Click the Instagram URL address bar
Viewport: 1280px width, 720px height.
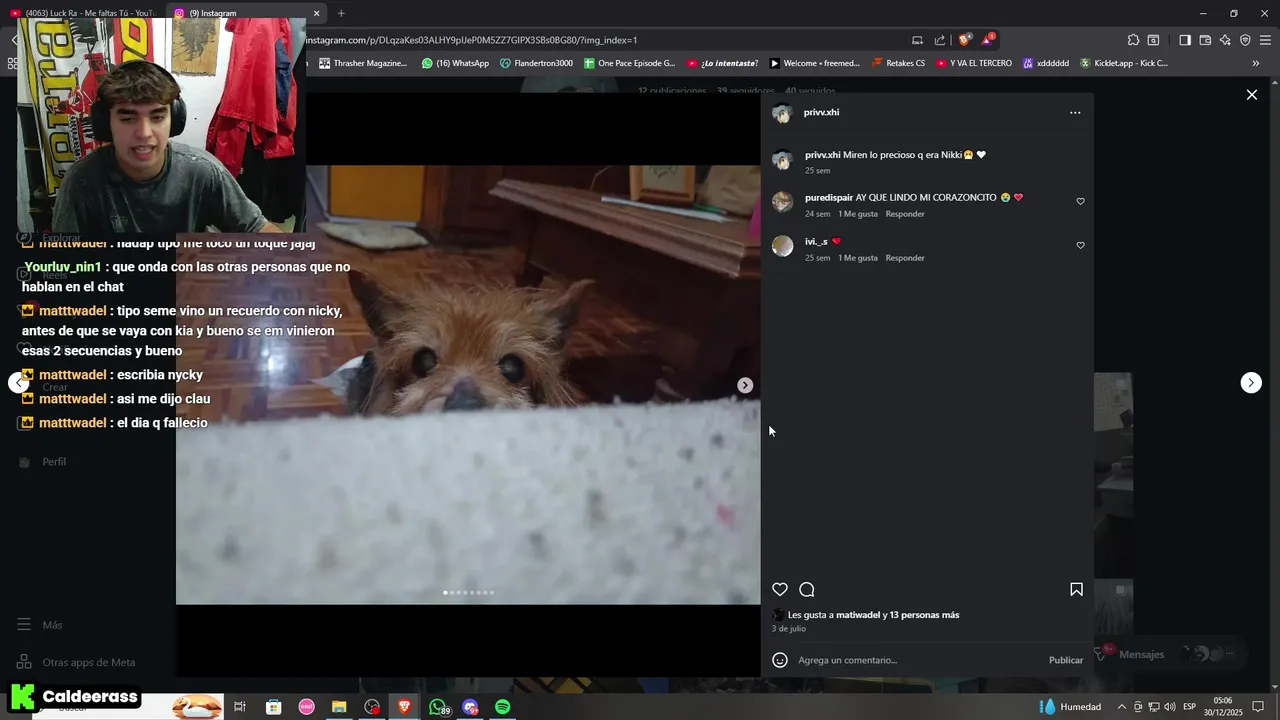tap(600, 40)
